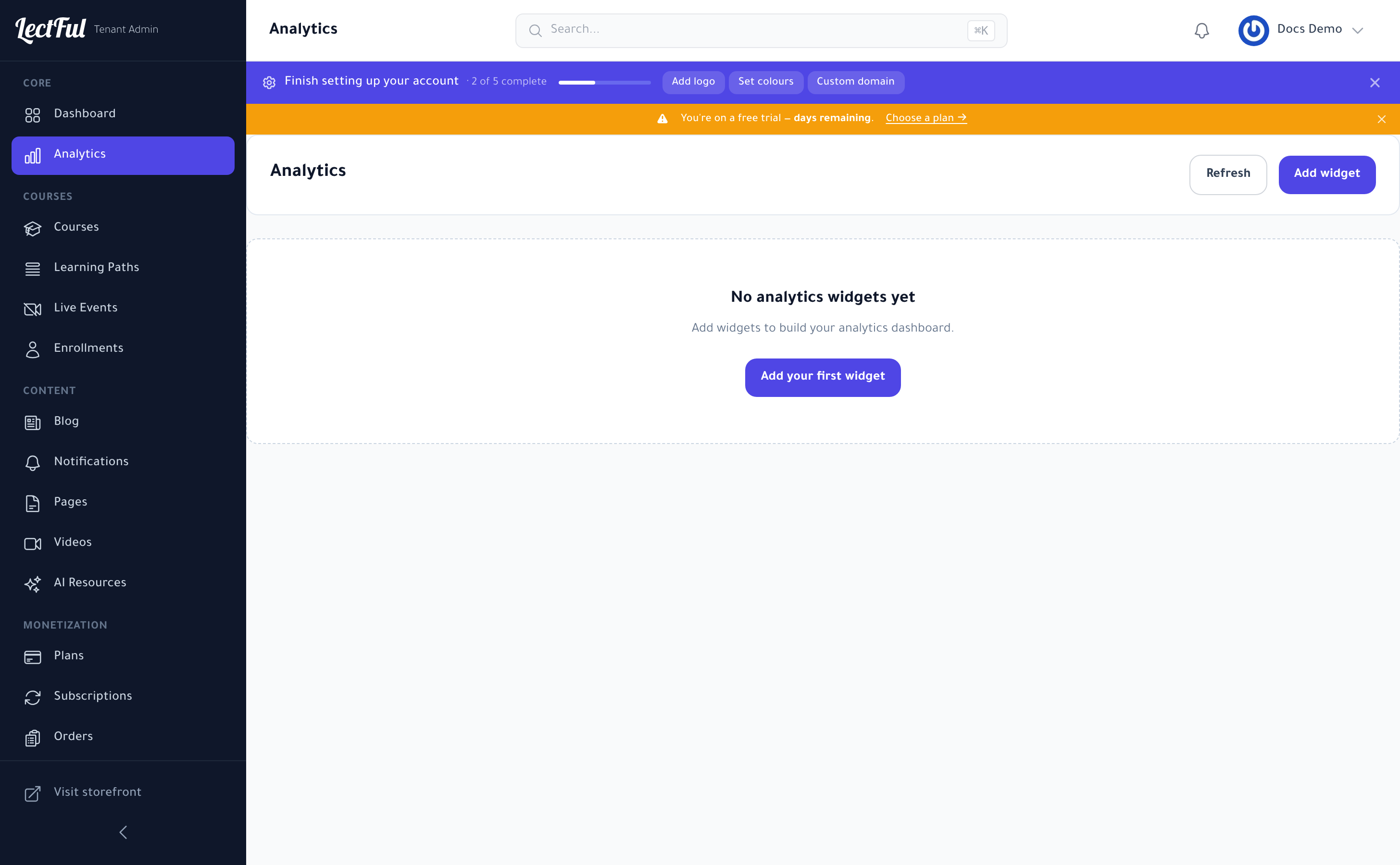Click the search magnifier icon
The image size is (1400, 865).
[x=535, y=30]
